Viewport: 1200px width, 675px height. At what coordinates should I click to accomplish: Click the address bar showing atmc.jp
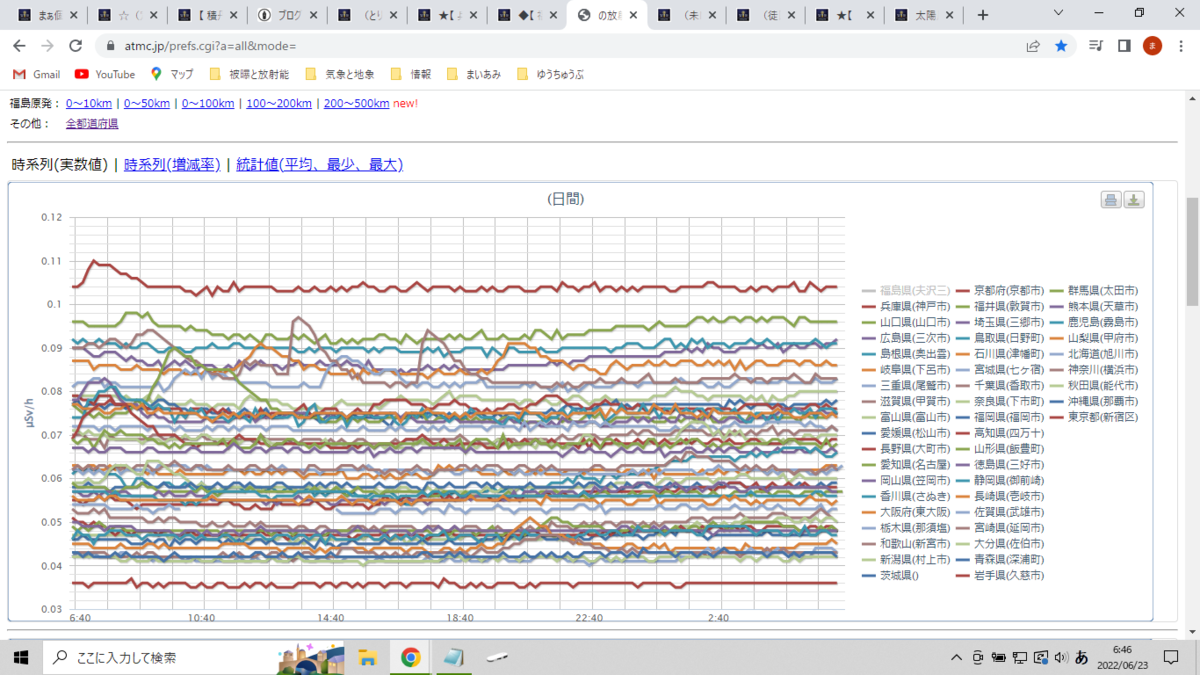coord(560,46)
